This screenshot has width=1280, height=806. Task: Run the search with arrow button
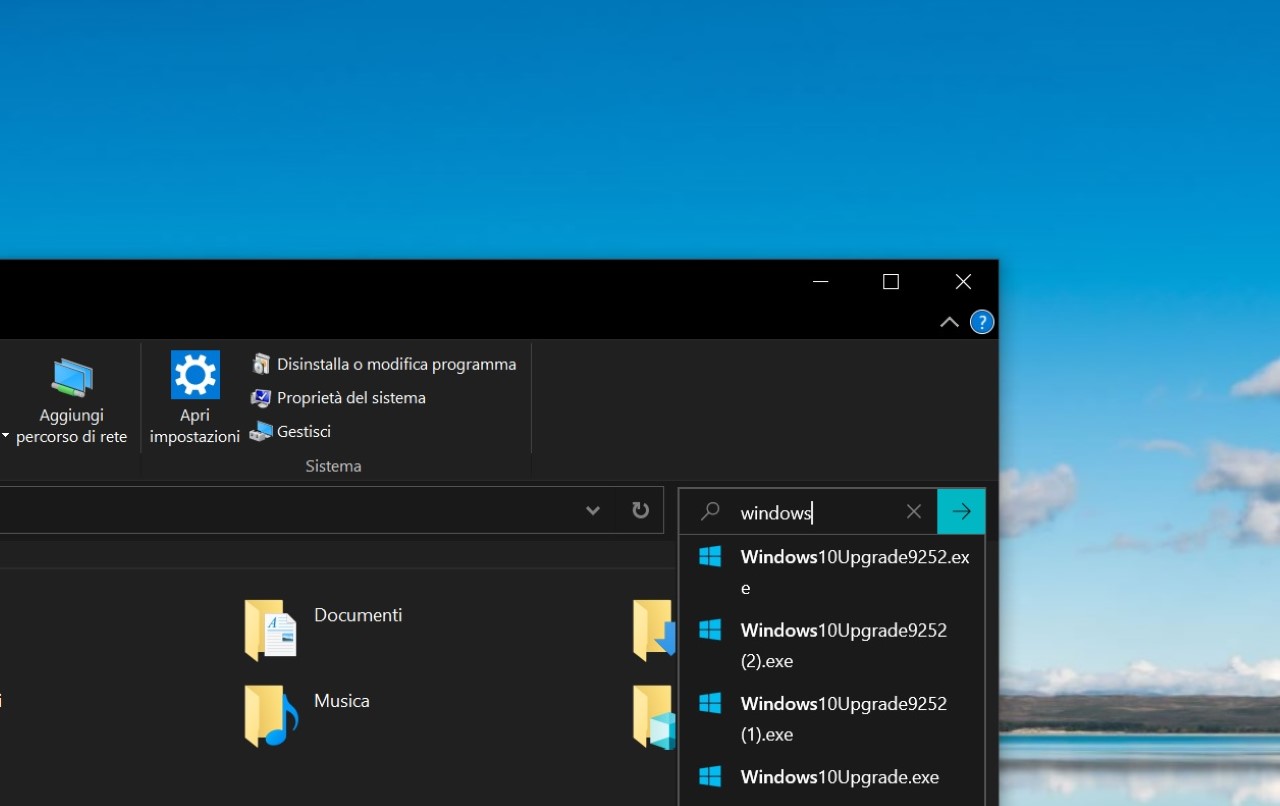coord(961,512)
